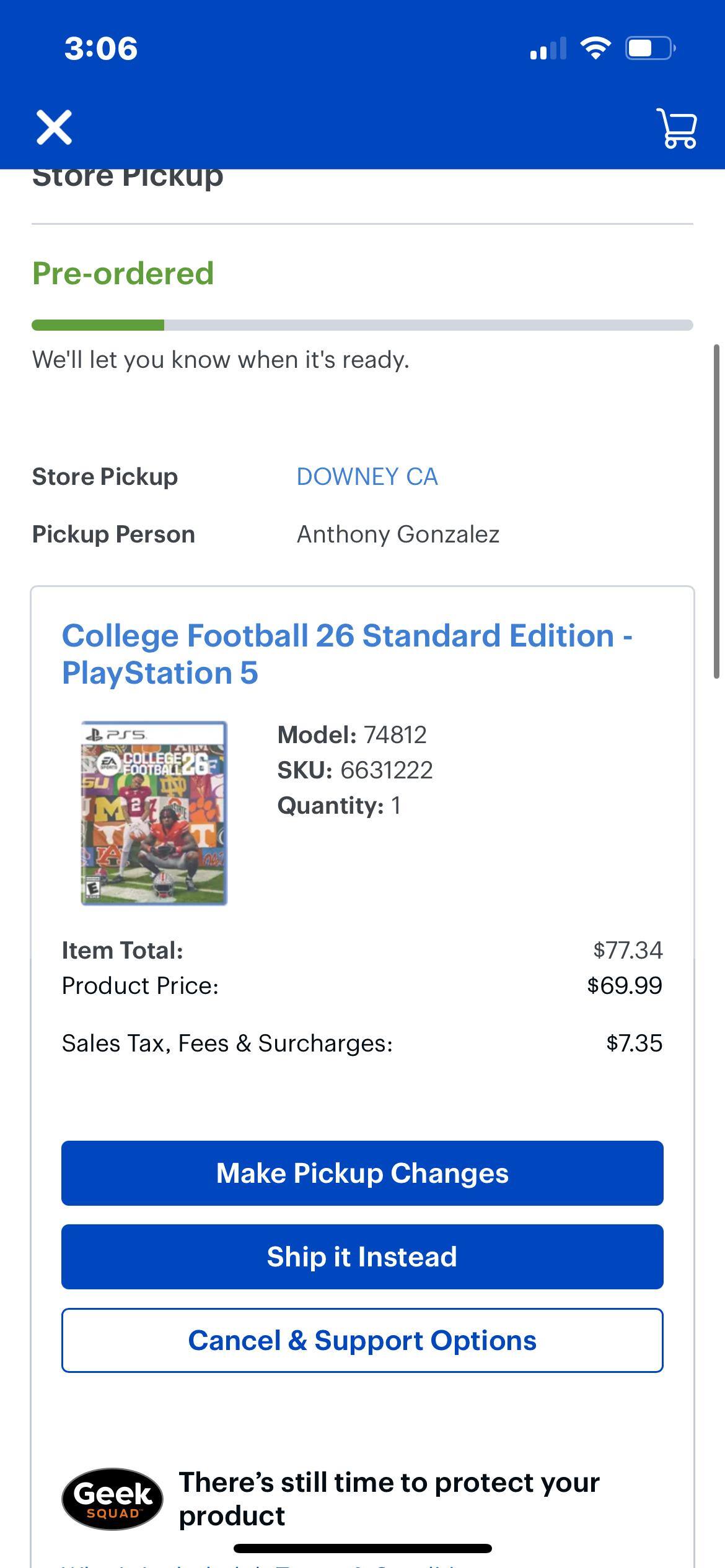This screenshot has height=1568, width=725.
Task: Close the order details page
Action: pos(55,128)
